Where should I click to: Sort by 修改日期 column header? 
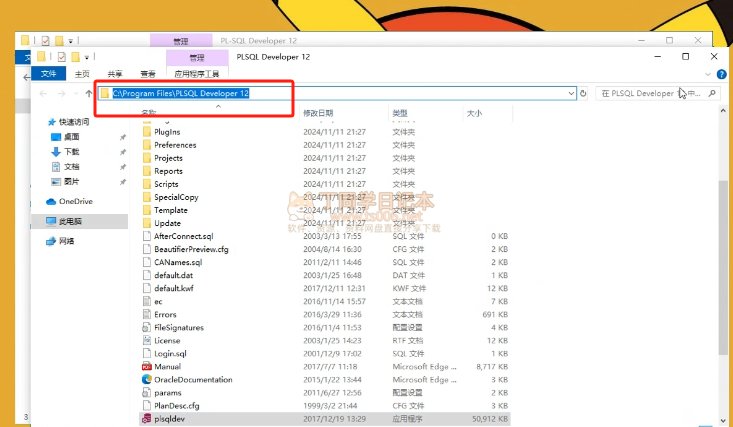(x=318, y=113)
